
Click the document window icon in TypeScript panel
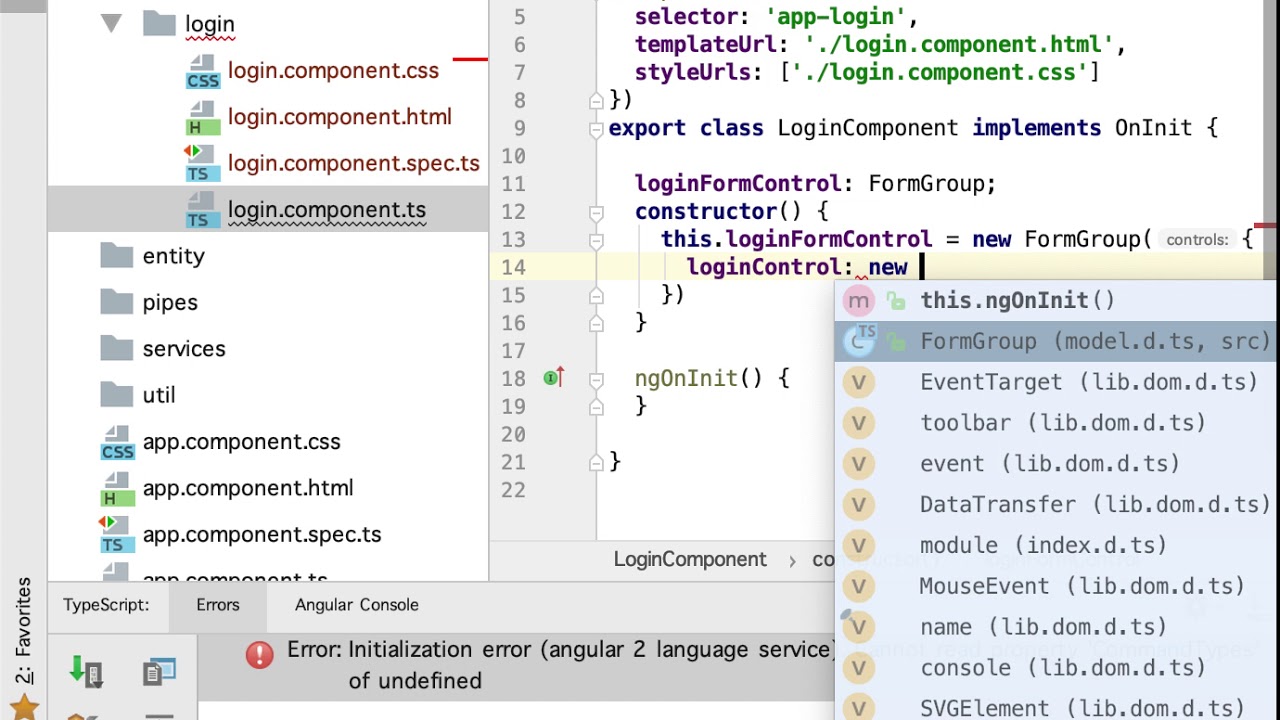(x=159, y=672)
